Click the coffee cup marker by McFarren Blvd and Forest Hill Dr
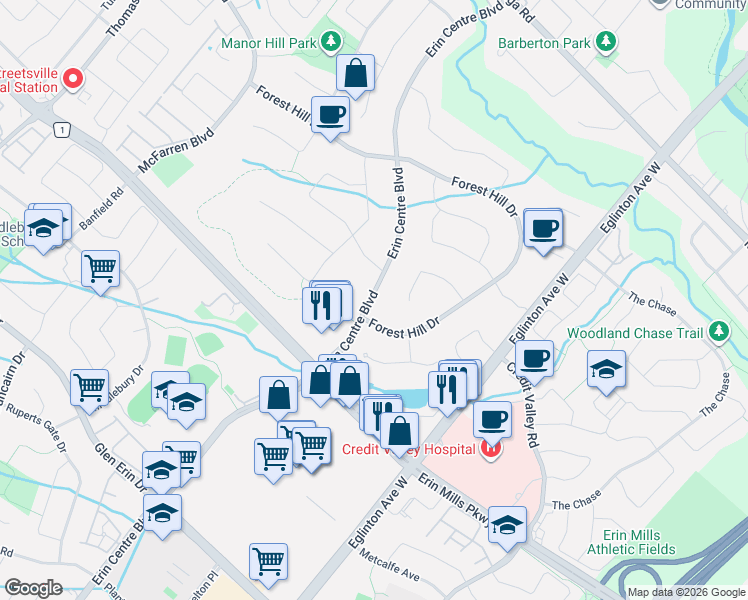This screenshot has height=600, width=748. click(x=331, y=115)
